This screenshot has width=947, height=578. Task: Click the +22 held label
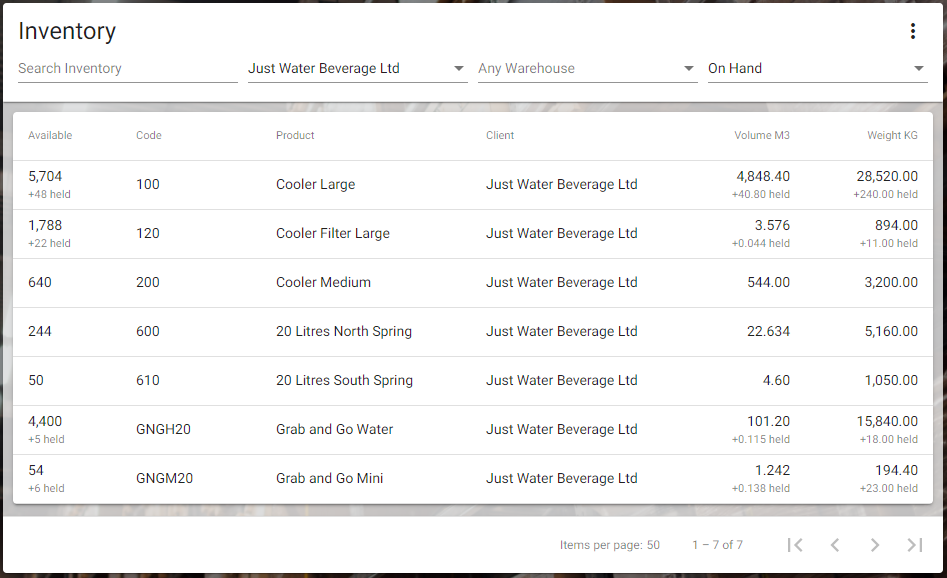click(49, 243)
